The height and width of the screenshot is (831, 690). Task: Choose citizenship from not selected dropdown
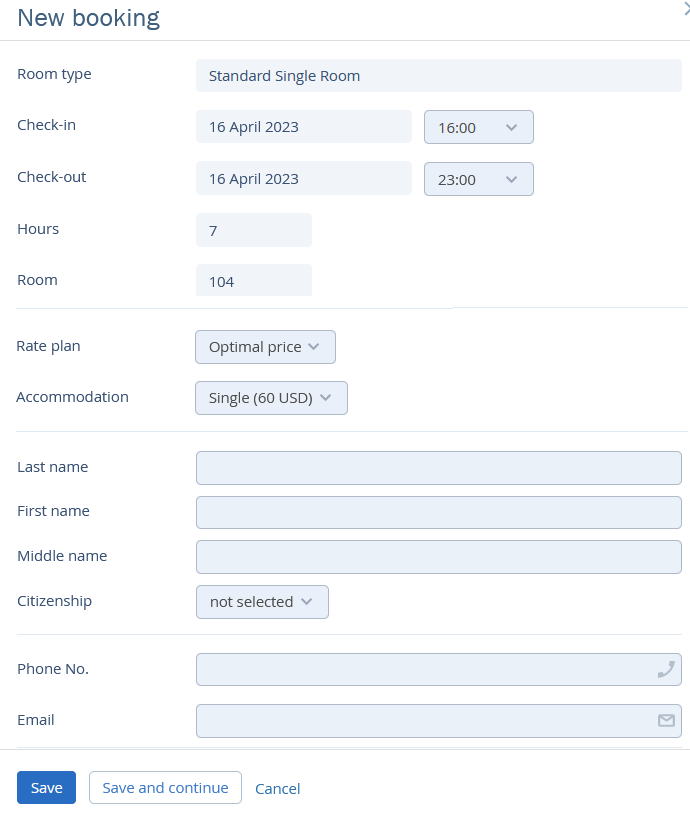click(x=262, y=602)
